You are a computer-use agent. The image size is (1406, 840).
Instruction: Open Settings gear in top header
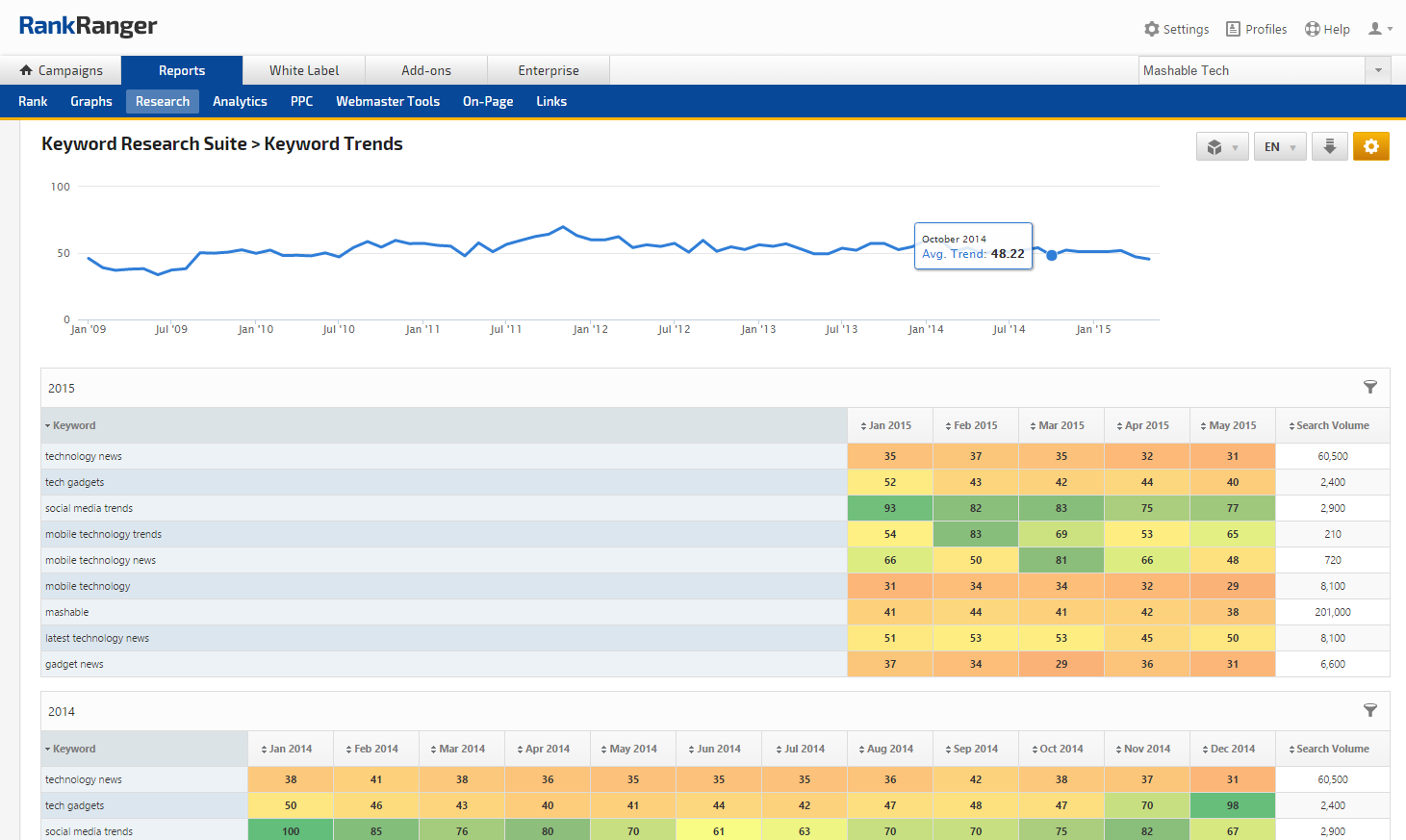[1152, 29]
